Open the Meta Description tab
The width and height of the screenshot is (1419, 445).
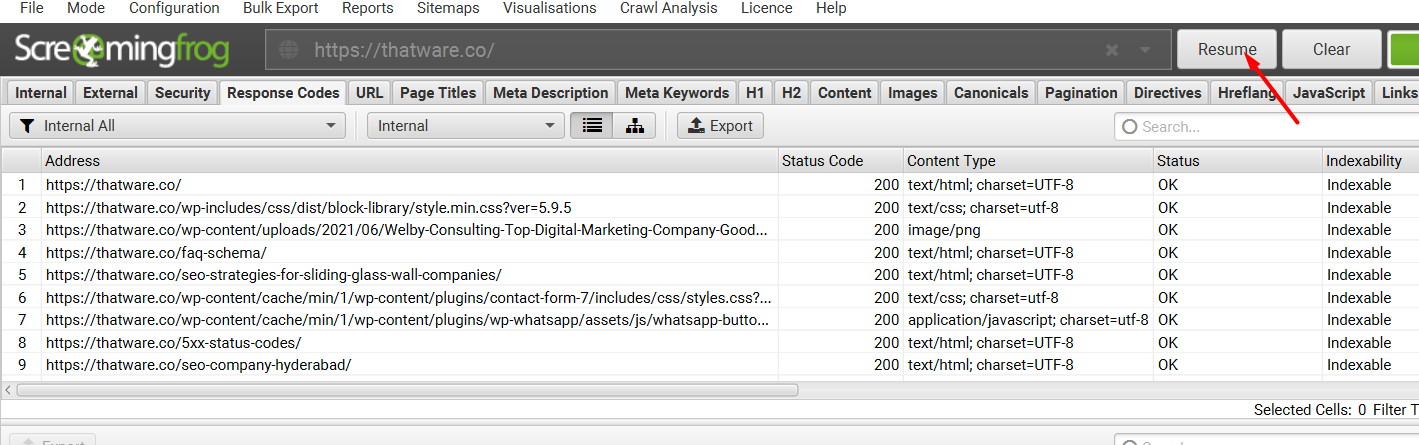550,93
